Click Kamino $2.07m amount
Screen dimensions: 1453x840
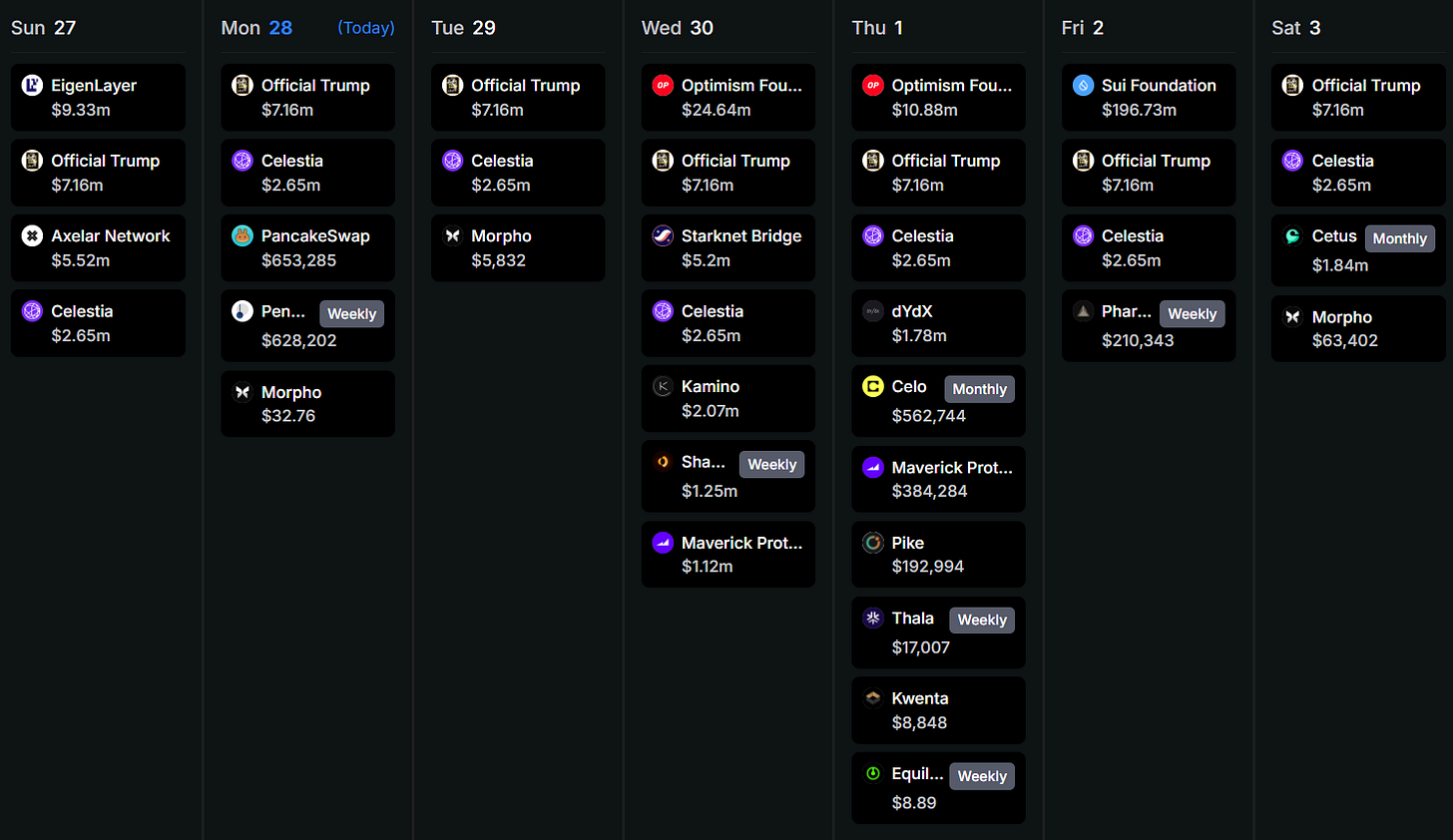[x=711, y=411]
